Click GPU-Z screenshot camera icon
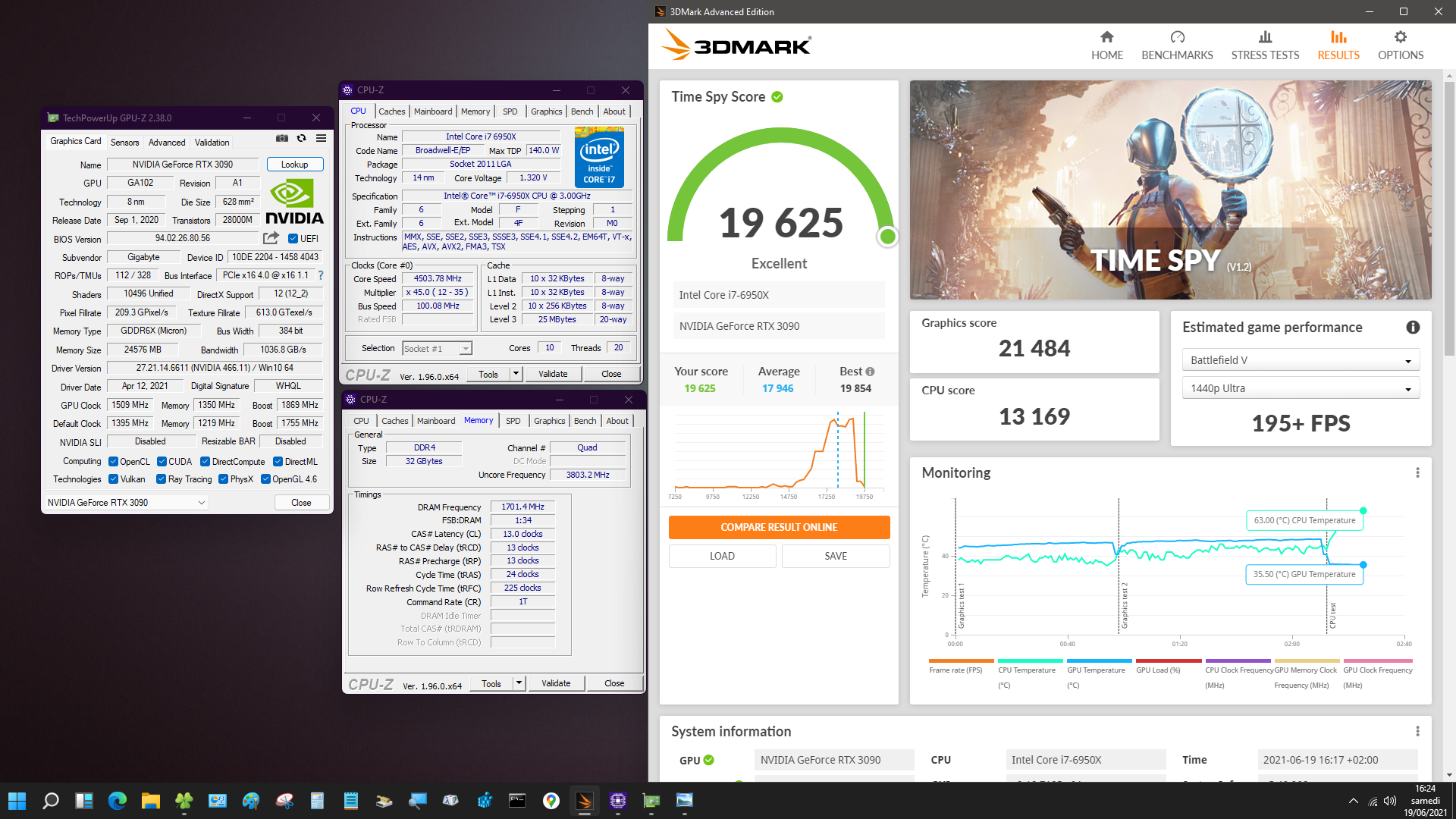The image size is (1456, 819). click(281, 138)
